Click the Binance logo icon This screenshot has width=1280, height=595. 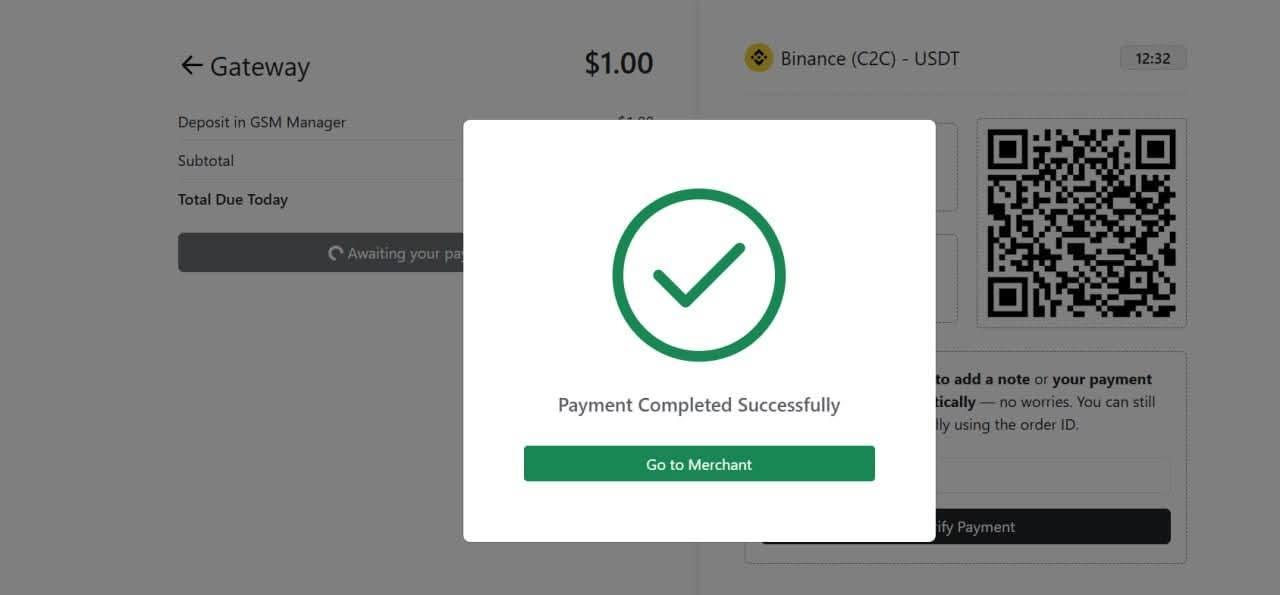point(759,58)
